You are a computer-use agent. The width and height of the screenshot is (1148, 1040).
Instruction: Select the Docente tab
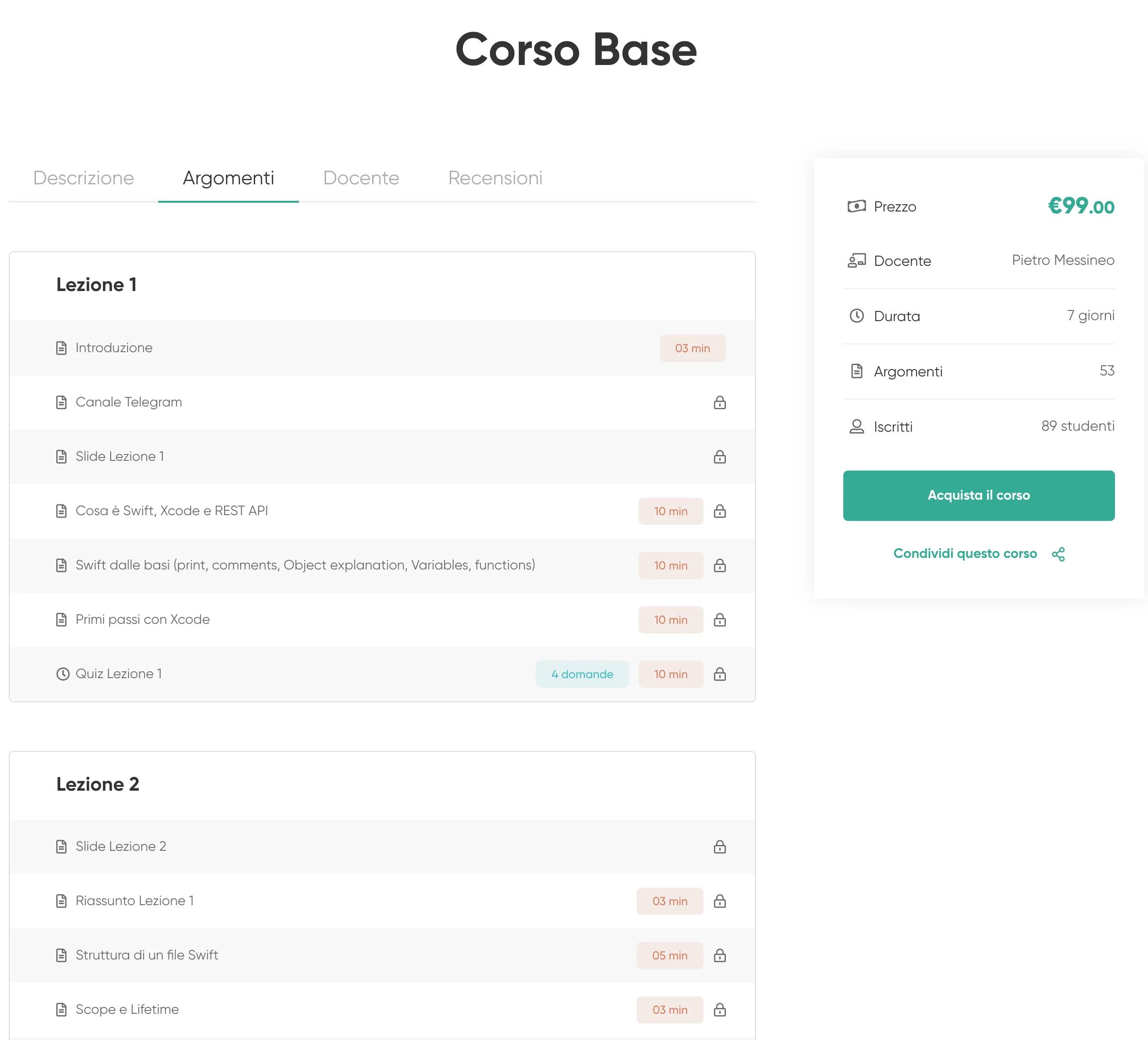point(361,178)
